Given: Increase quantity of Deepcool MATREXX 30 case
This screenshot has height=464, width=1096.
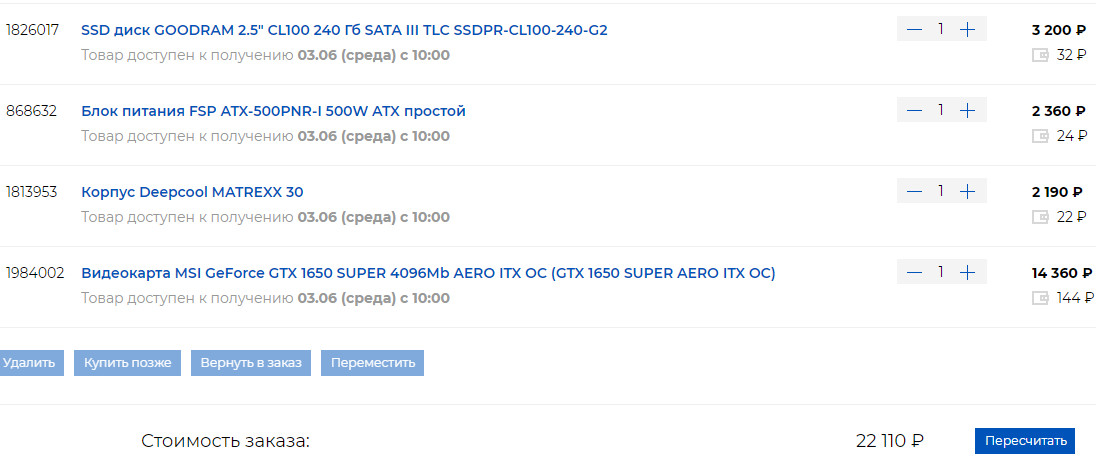Looking at the screenshot, I should click(x=967, y=191).
